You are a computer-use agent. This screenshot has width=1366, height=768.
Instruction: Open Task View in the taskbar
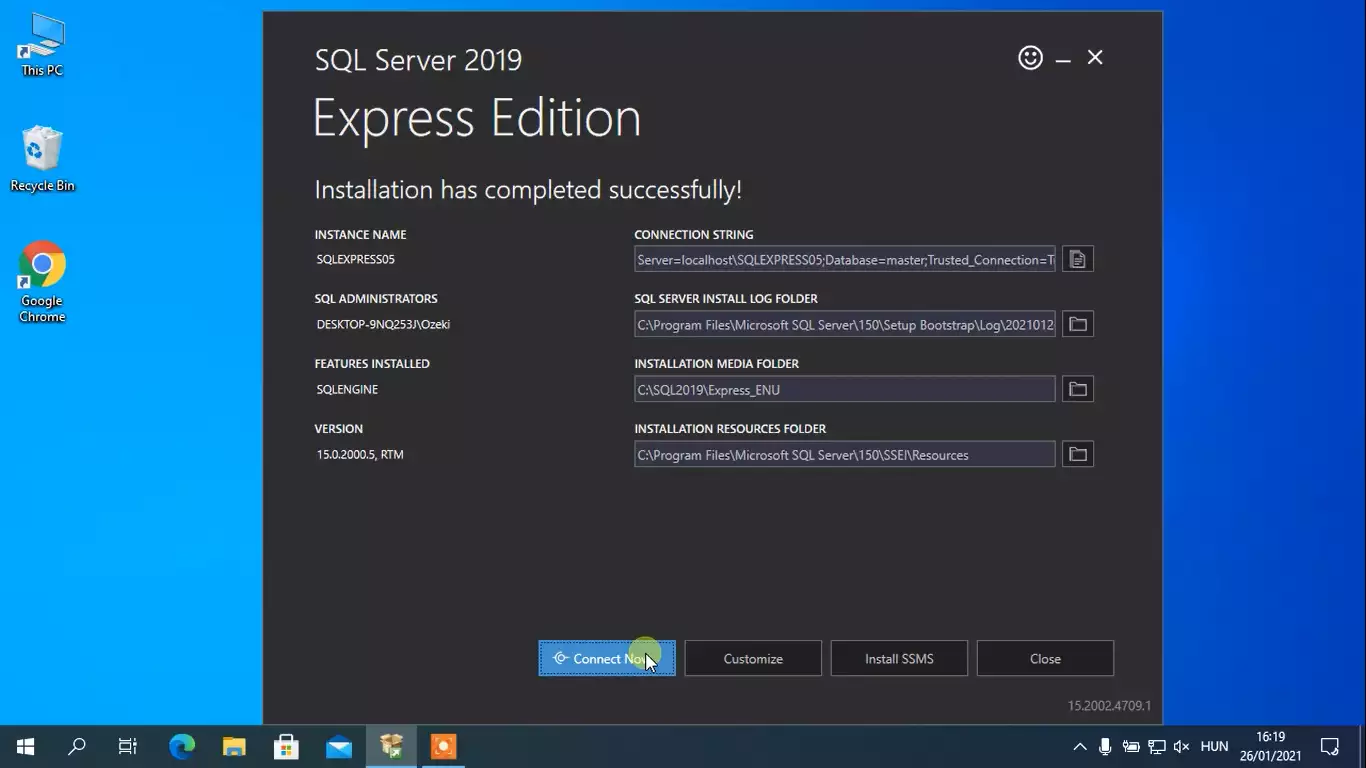(x=128, y=746)
